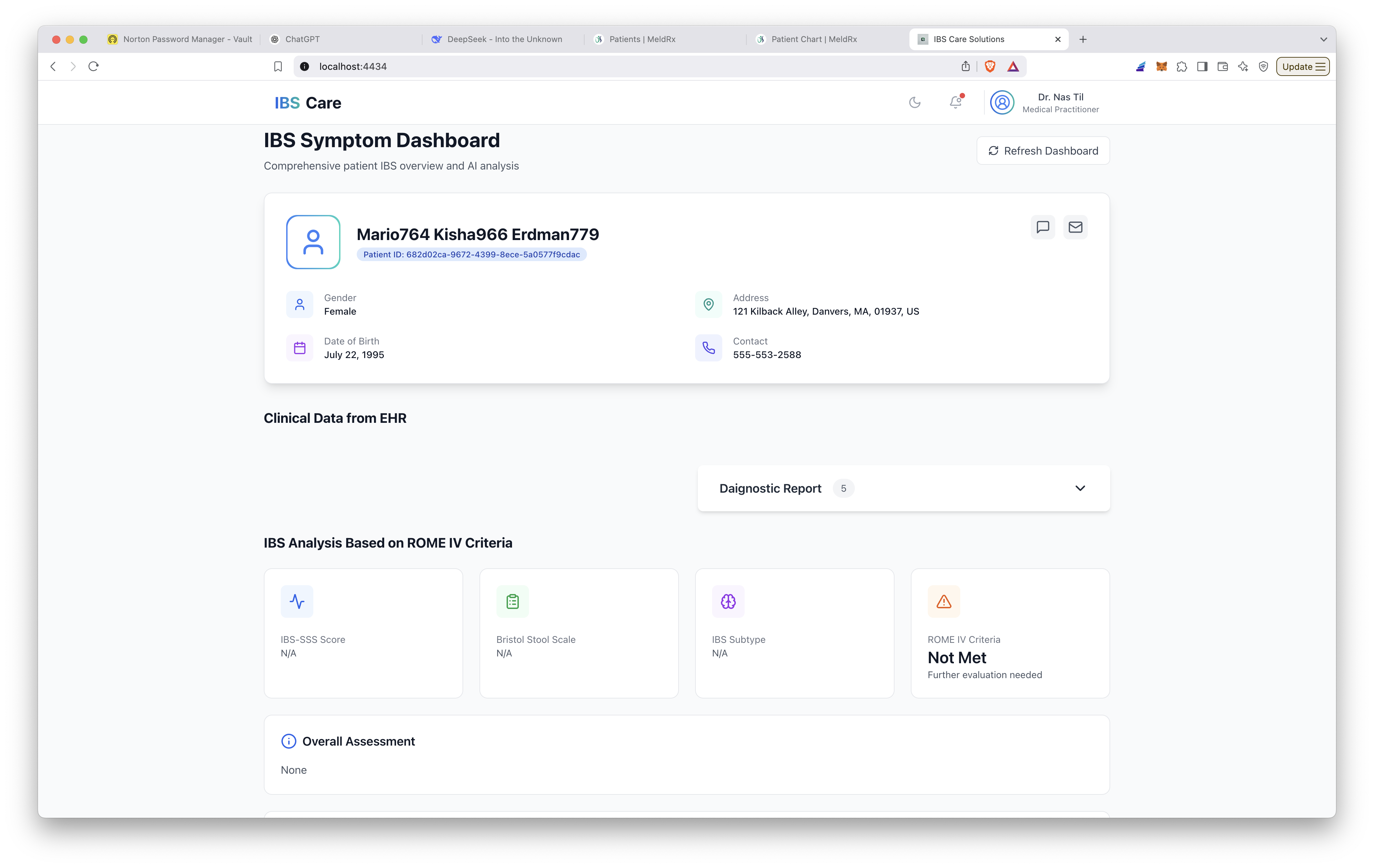Click ROME IV Criteria warning icon
This screenshot has height=868, width=1374.
point(944,601)
